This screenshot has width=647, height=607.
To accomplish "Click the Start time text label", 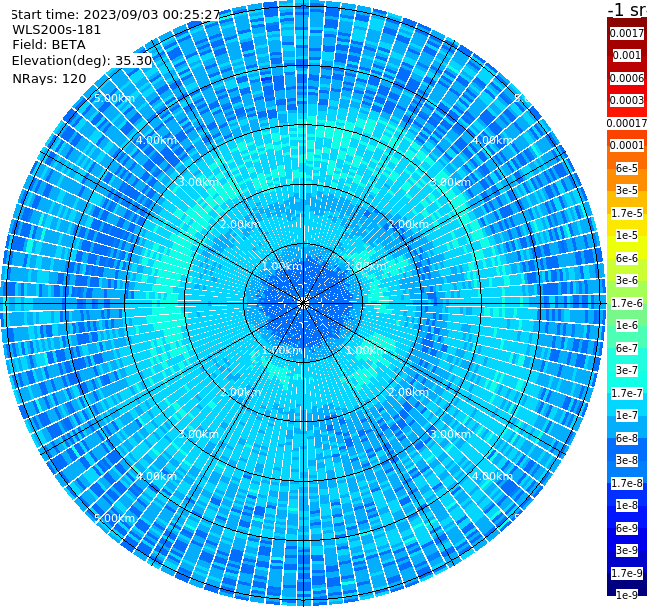I will coord(115,15).
